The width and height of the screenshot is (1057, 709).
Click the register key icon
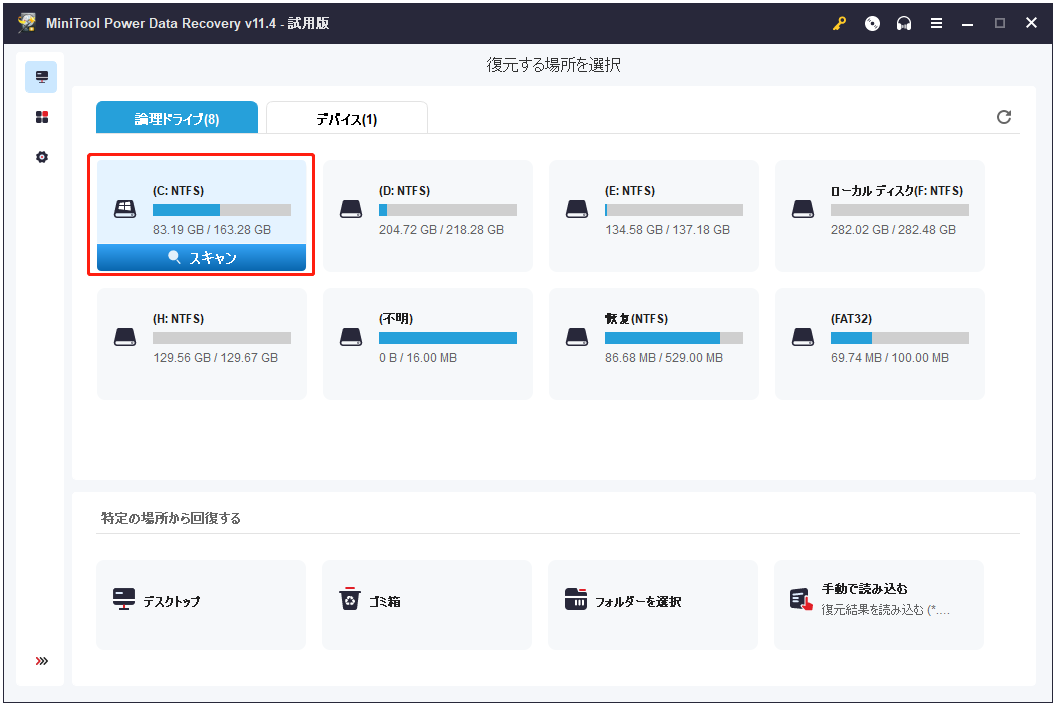click(839, 24)
